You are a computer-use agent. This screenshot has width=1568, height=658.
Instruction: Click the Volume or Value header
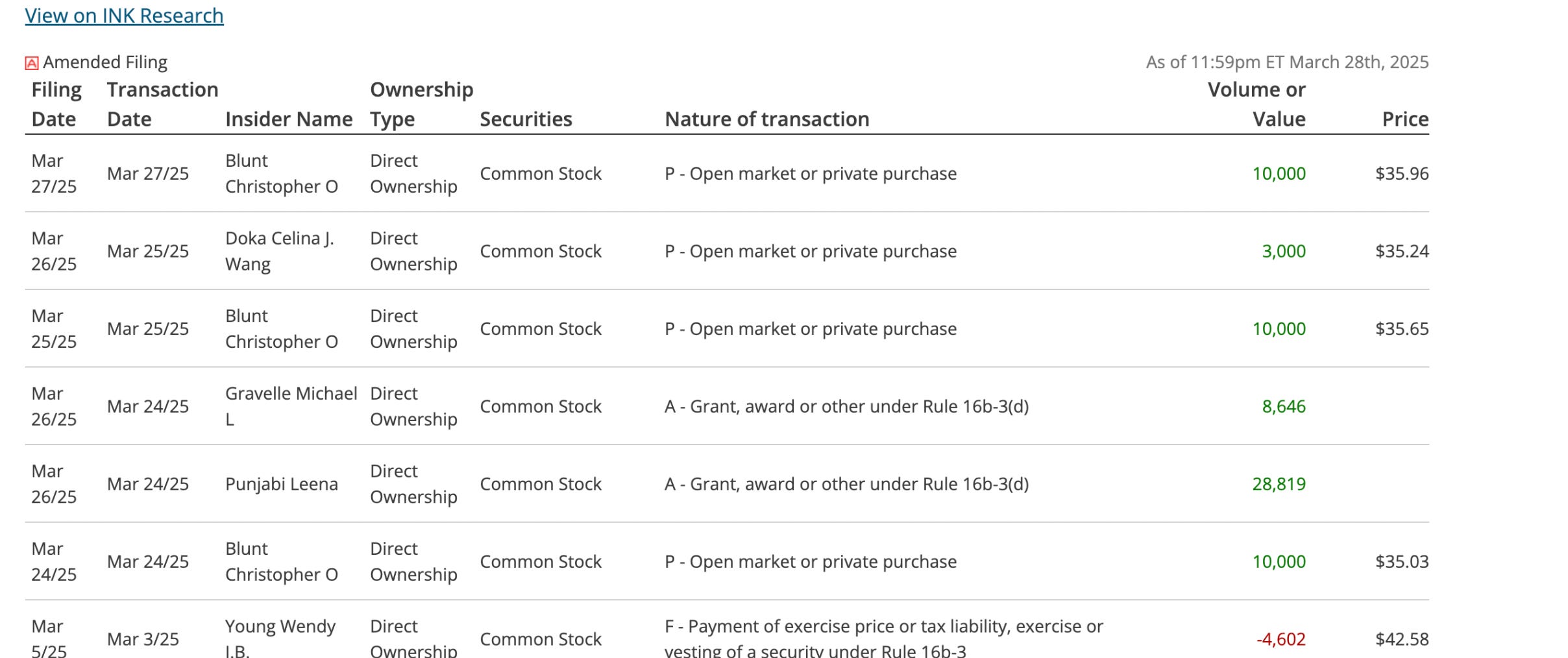(x=1256, y=104)
